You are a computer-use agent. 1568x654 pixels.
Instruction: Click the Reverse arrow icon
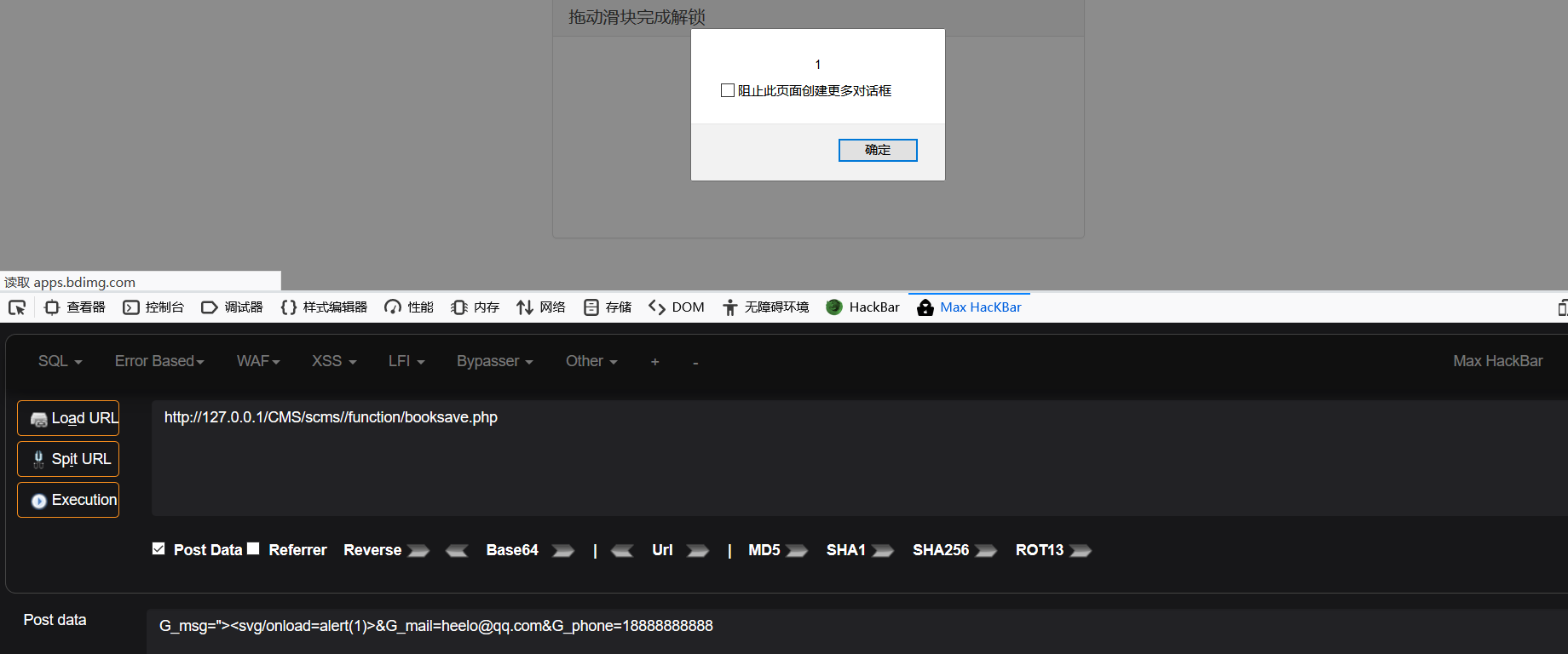tap(418, 551)
